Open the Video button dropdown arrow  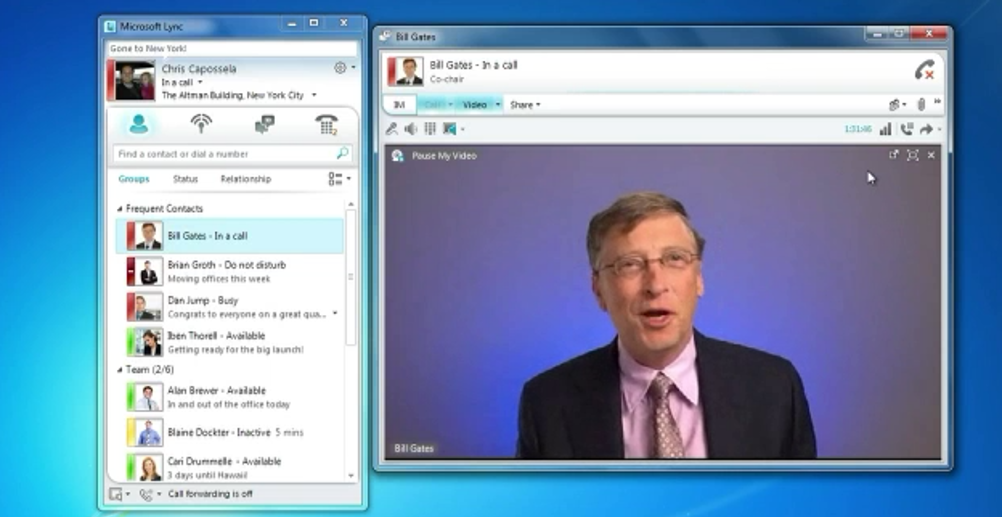pos(498,105)
